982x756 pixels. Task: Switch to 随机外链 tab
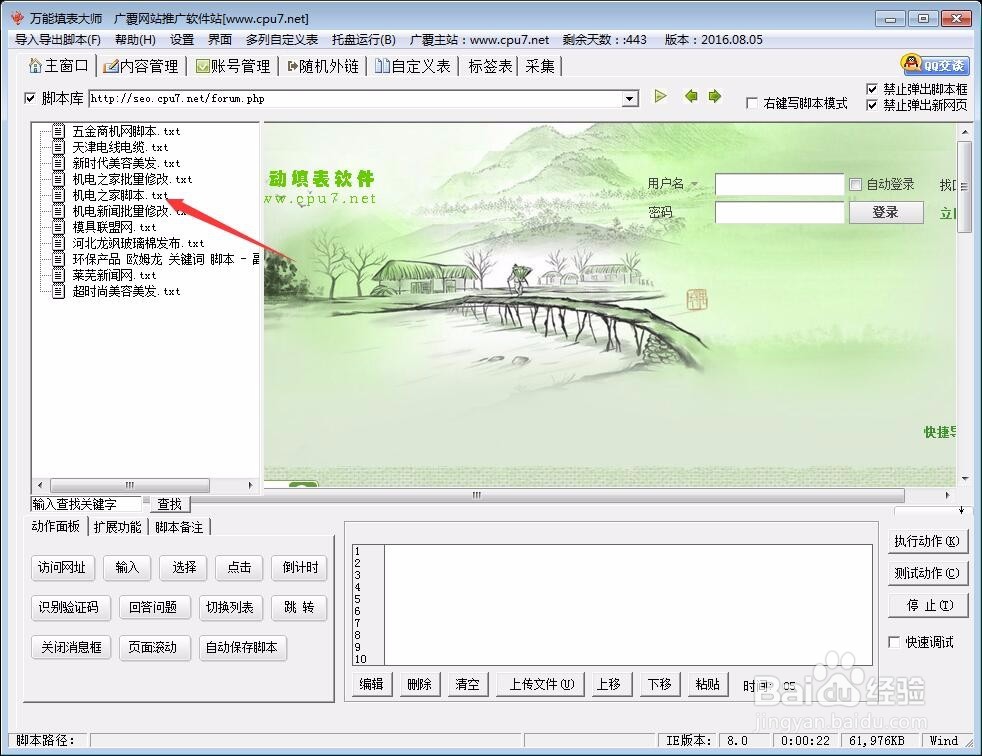[323, 66]
